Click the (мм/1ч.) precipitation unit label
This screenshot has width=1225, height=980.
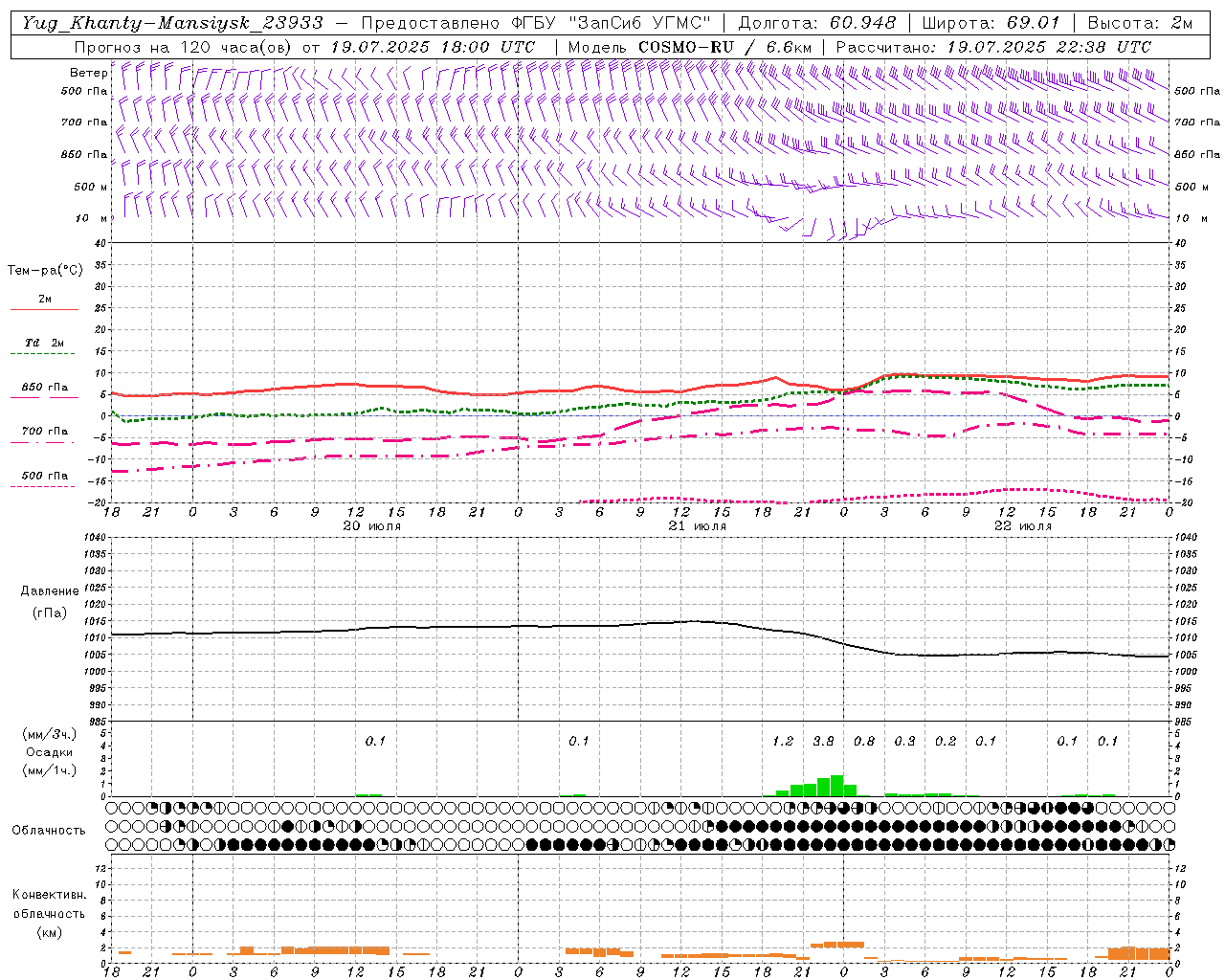(50, 770)
